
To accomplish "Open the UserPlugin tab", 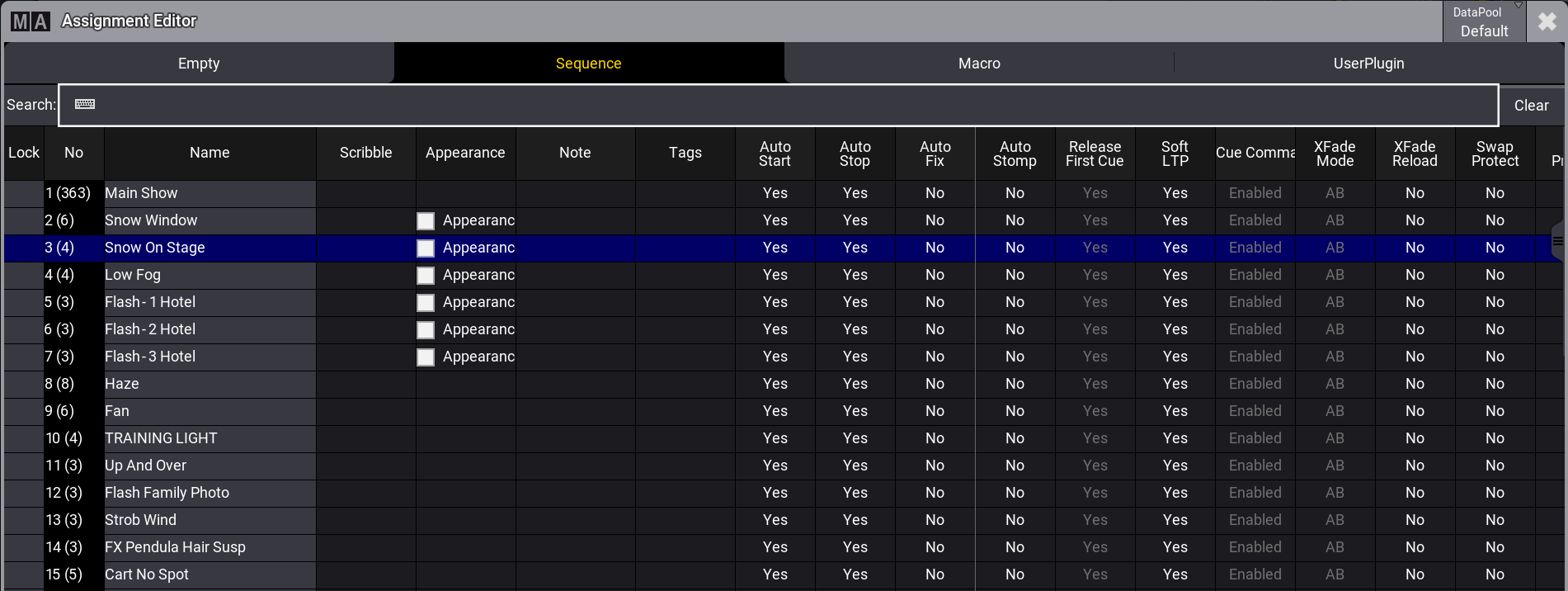I will tap(1368, 64).
